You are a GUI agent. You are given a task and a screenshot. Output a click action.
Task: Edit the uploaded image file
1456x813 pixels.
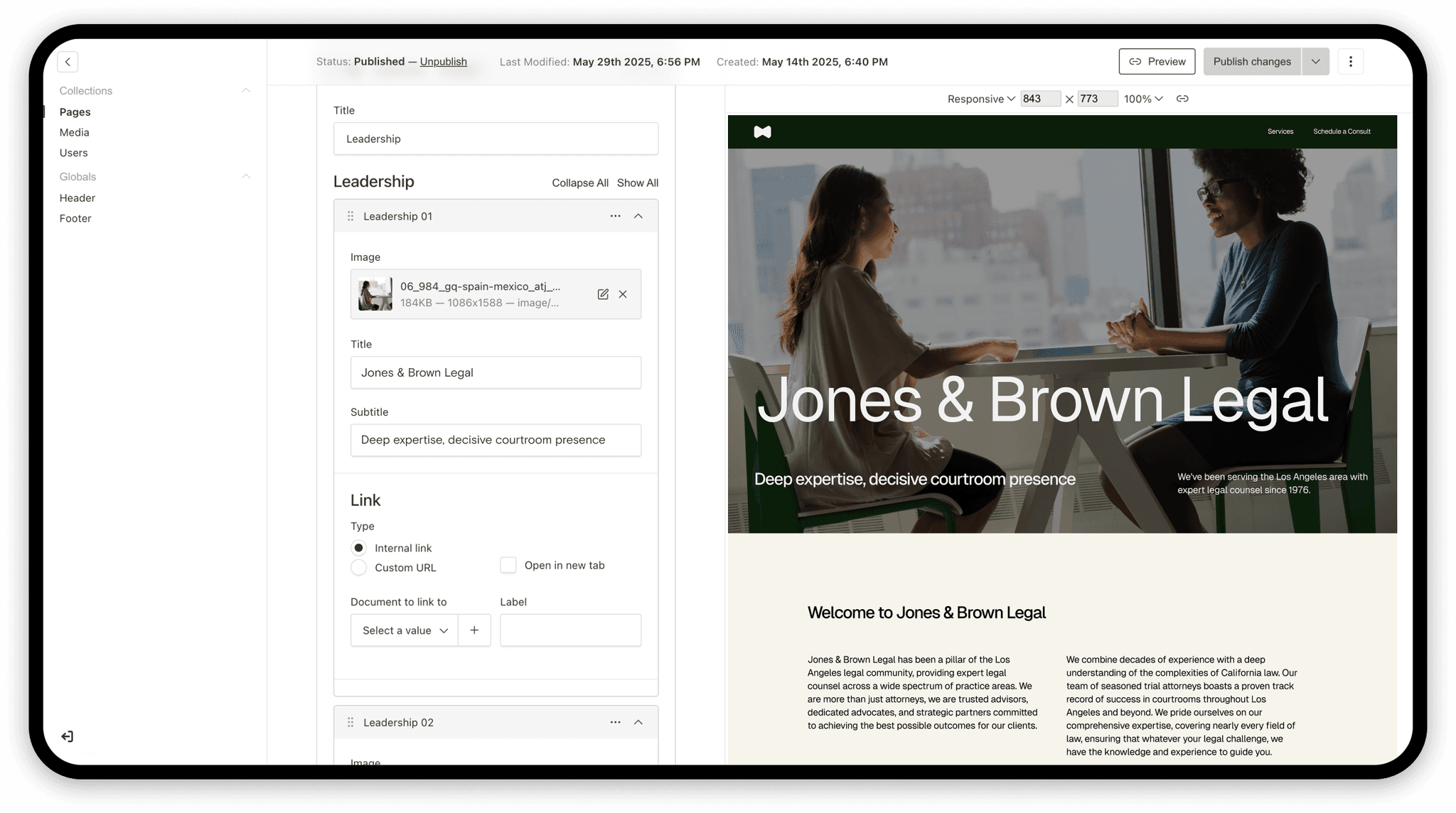pos(603,294)
